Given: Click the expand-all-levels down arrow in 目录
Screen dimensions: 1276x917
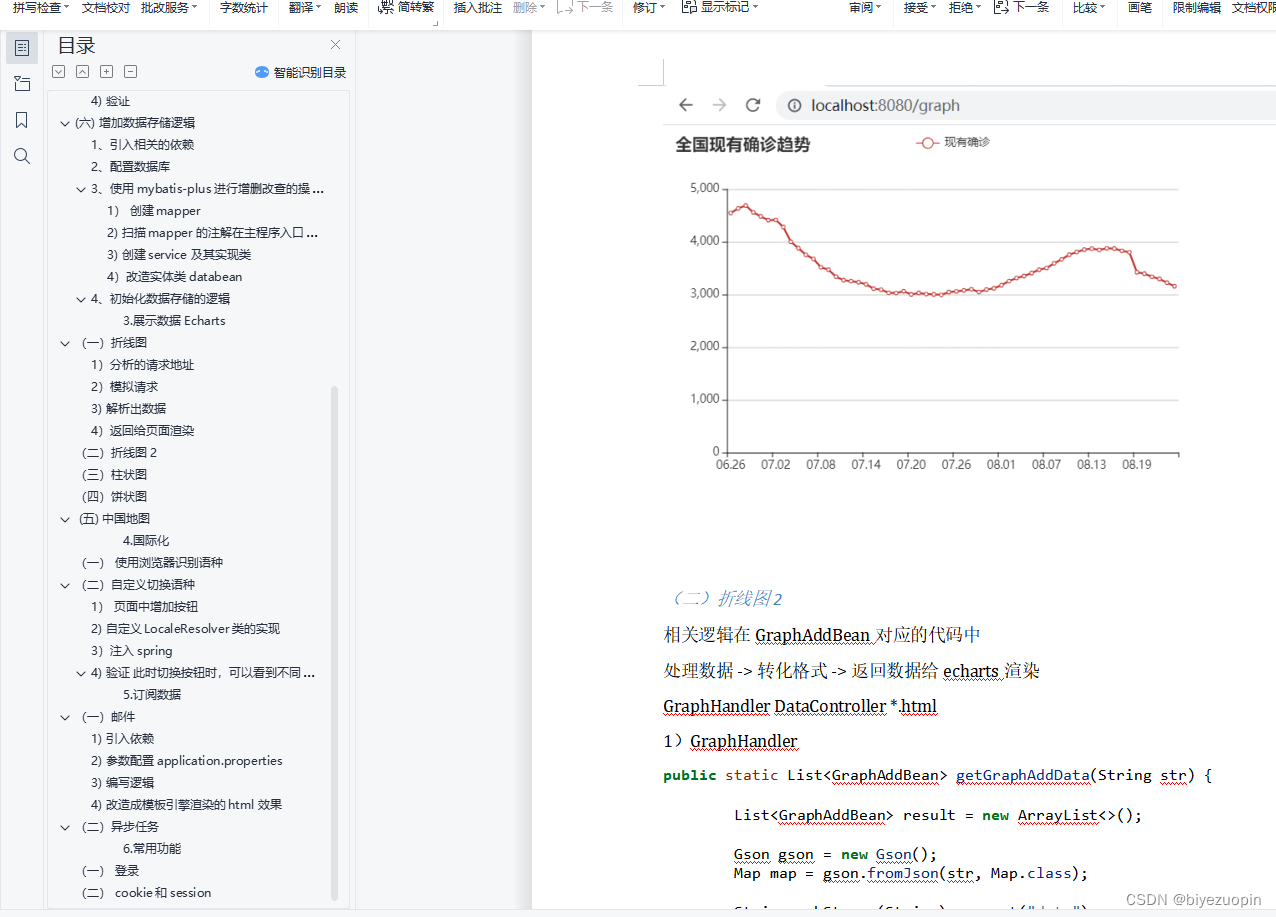Looking at the screenshot, I should [58, 72].
